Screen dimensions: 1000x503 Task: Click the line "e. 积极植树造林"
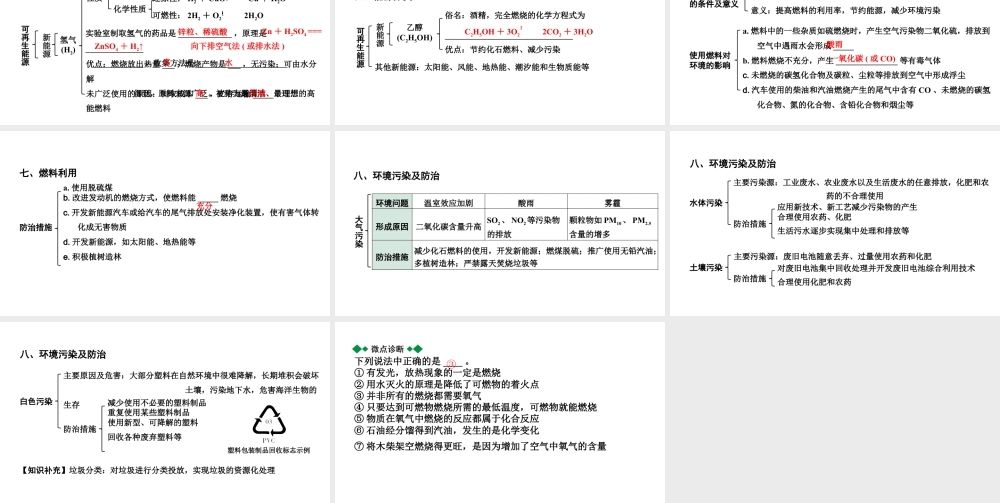click(92, 256)
